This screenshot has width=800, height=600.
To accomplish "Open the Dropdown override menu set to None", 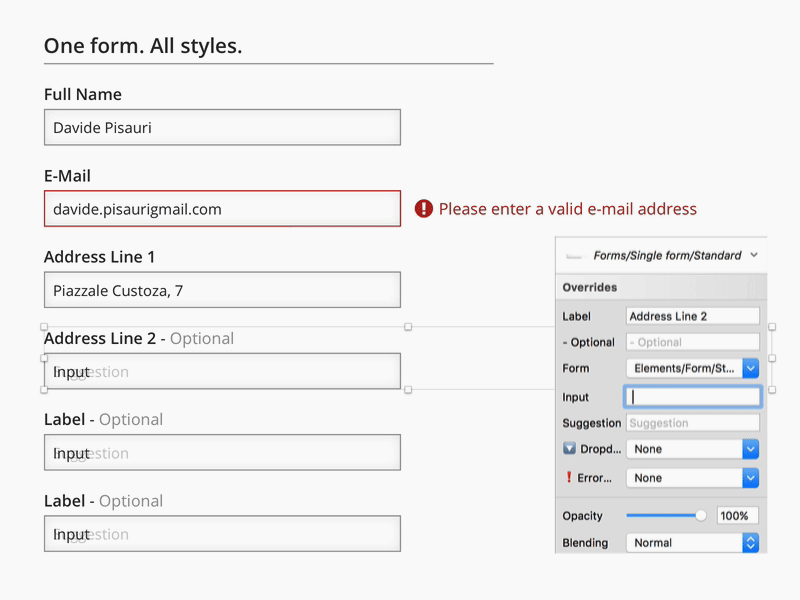I will click(x=692, y=449).
